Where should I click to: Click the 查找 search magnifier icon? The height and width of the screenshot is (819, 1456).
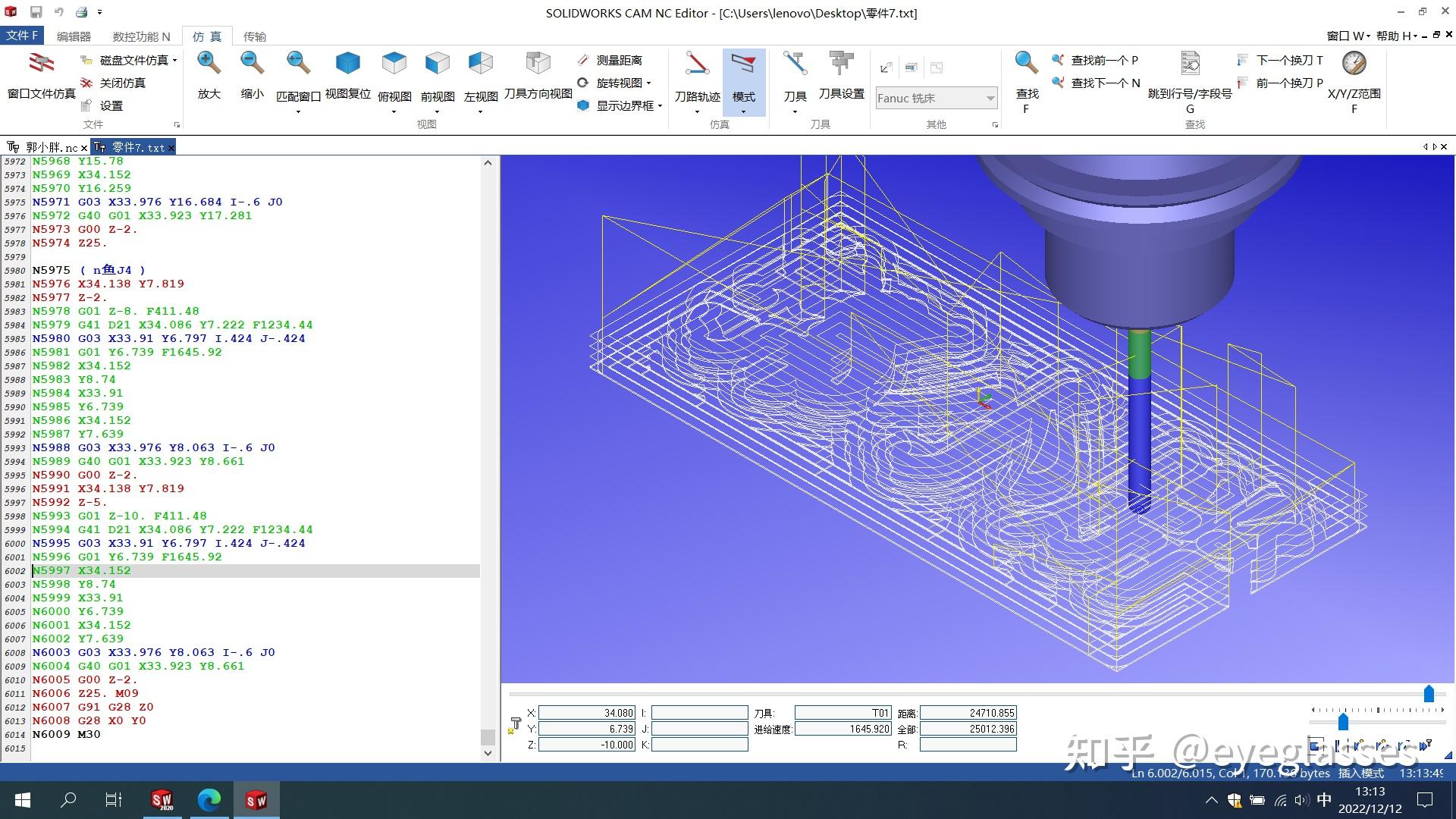tap(1027, 64)
